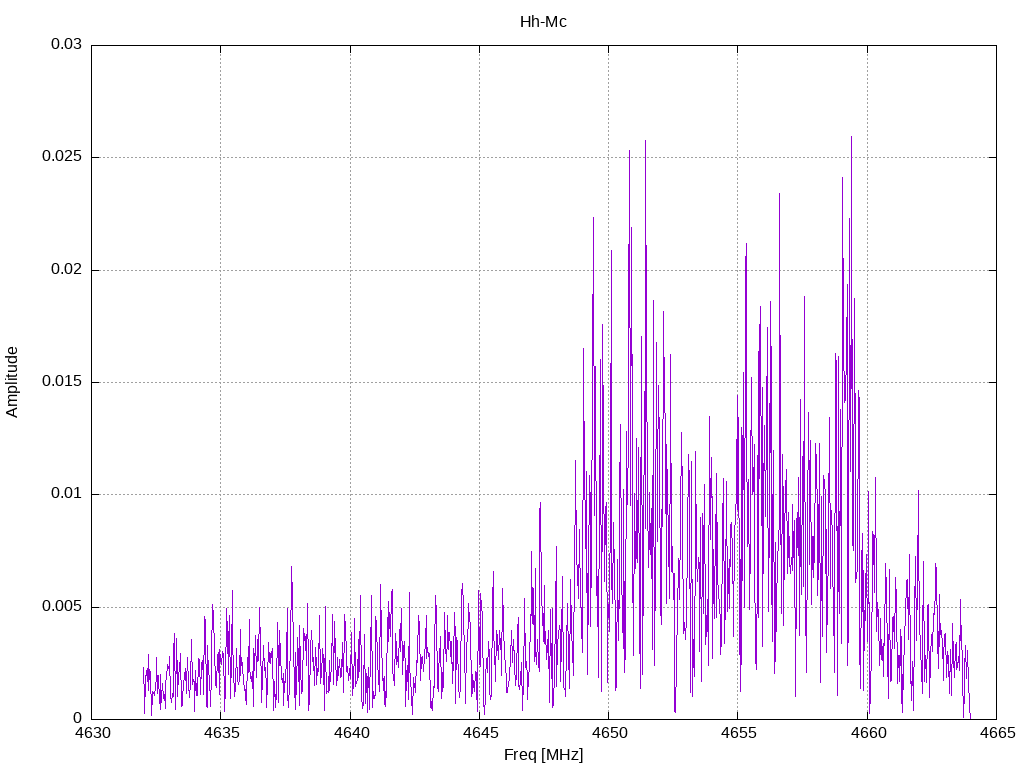Click the x-axis tick label 4635
This screenshot has height=768, width=1024.
click(x=221, y=733)
